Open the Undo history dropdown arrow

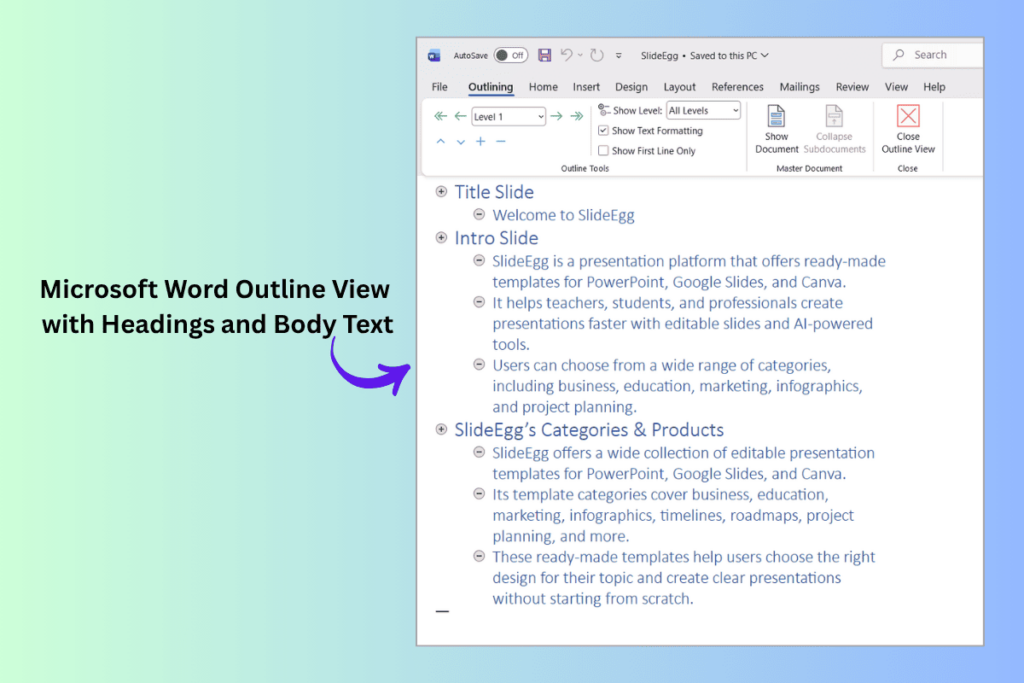(x=580, y=56)
